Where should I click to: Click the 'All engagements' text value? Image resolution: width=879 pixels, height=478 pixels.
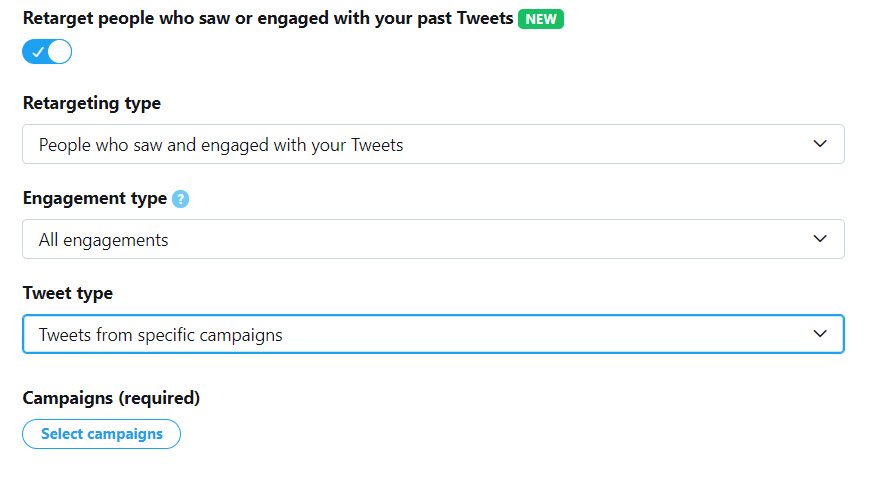coord(104,240)
